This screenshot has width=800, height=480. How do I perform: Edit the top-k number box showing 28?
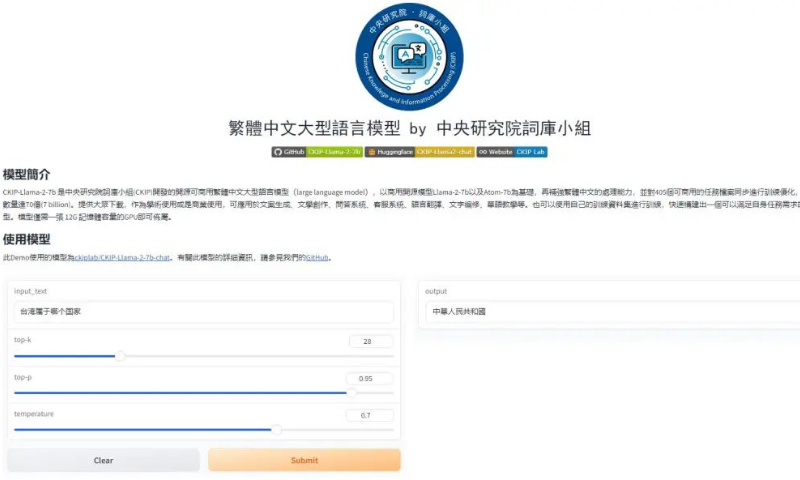pyautogui.click(x=371, y=341)
